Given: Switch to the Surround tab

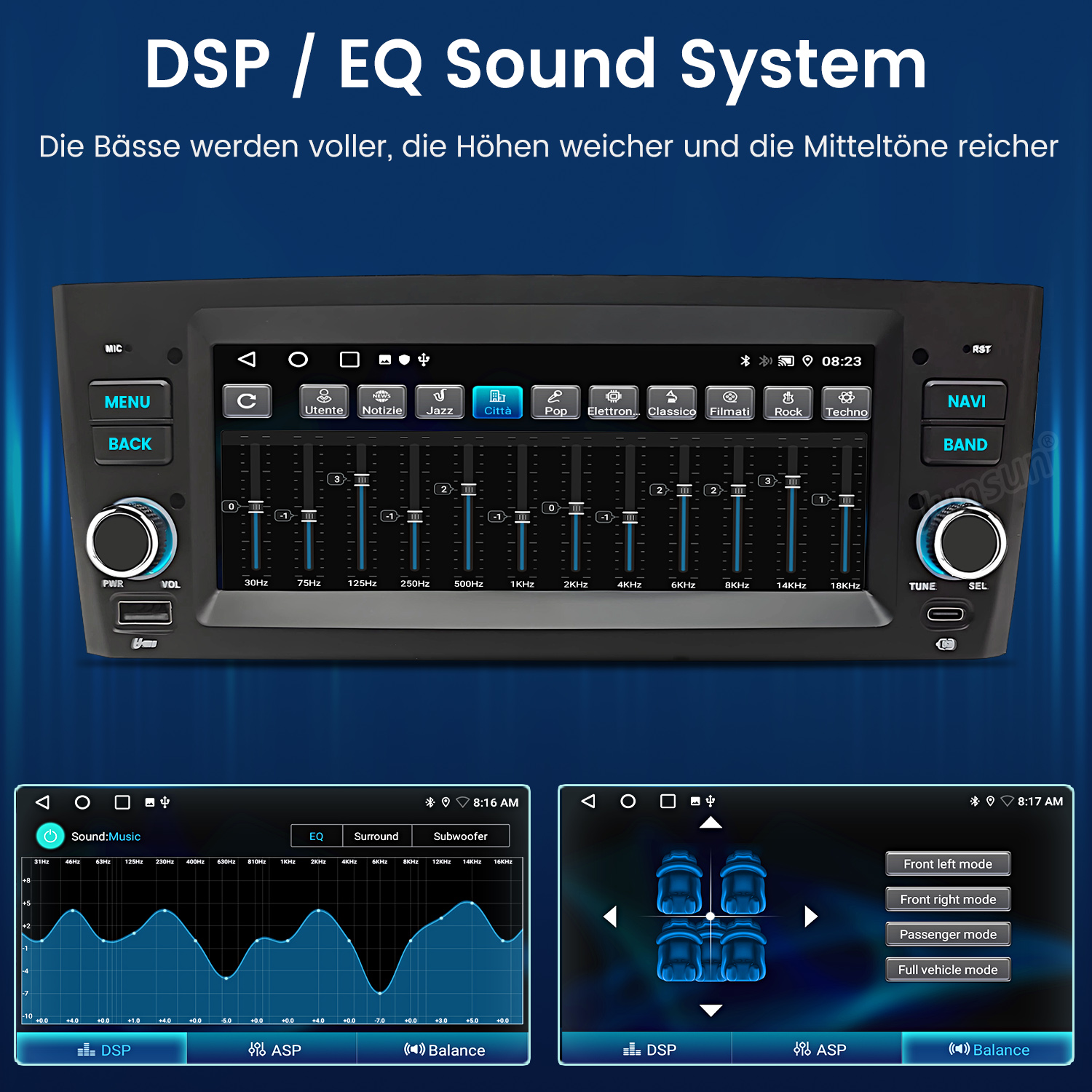Looking at the screenshot, I should tap(376, 836).
